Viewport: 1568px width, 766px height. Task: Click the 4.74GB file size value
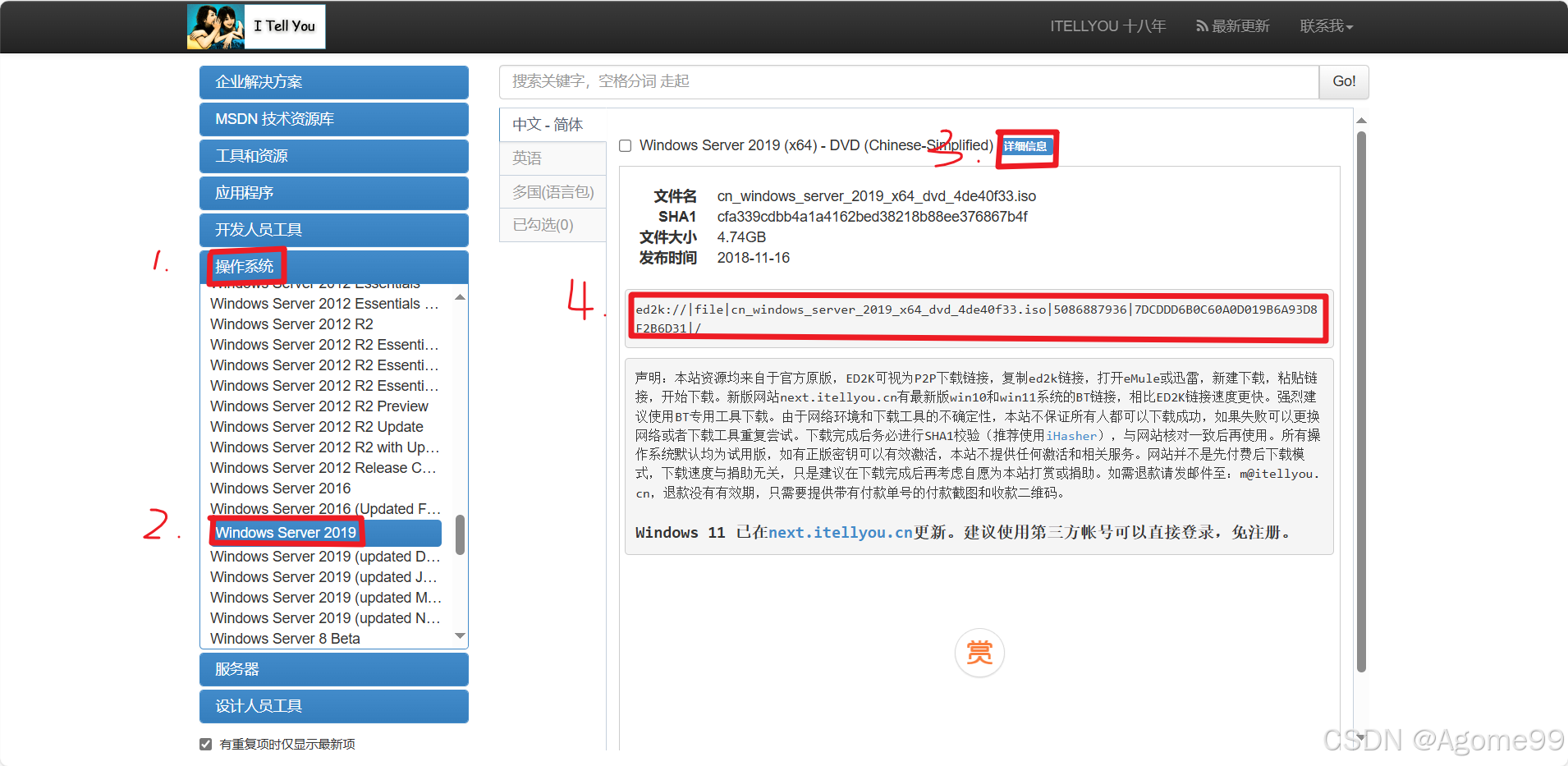tap(741, 237)
